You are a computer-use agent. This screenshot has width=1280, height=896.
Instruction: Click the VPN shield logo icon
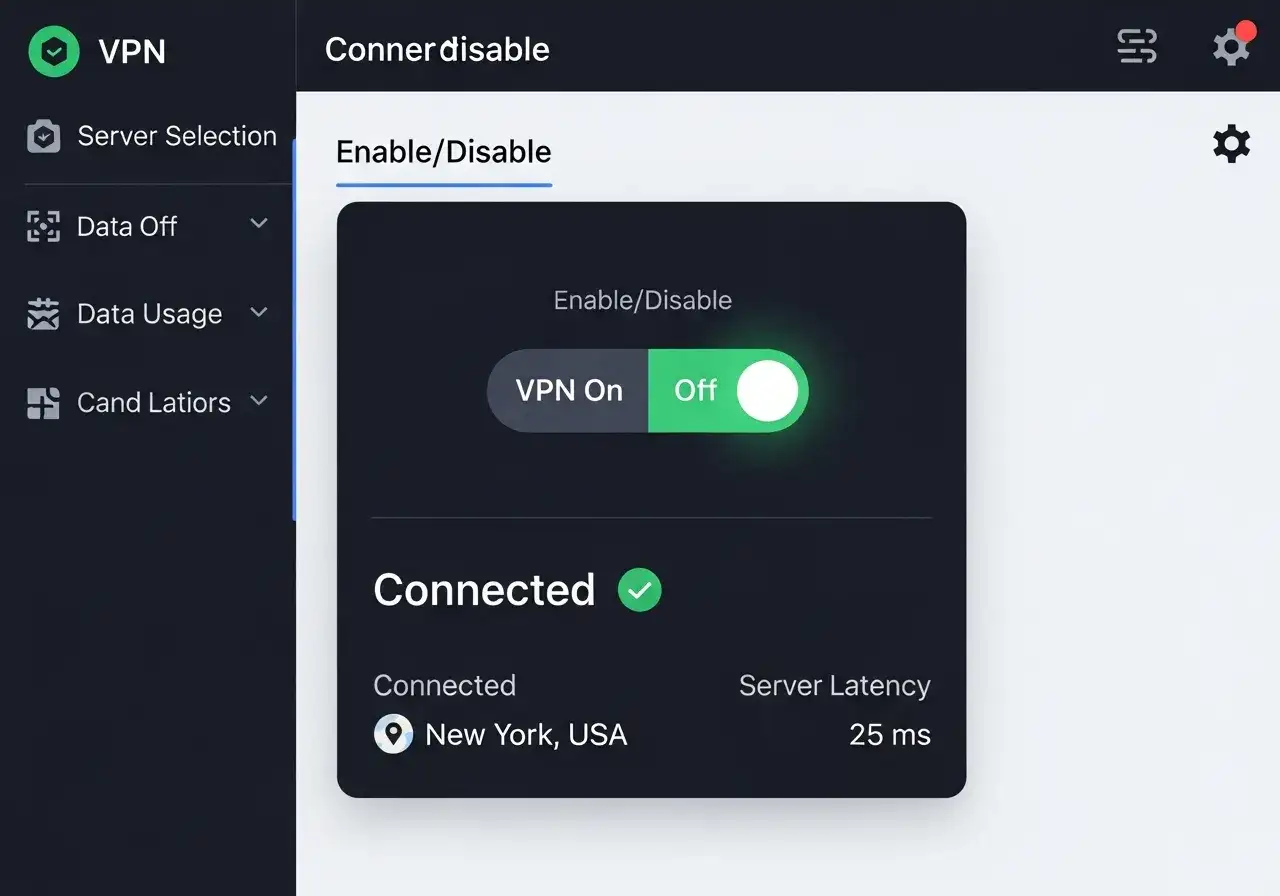pos(54,51)
